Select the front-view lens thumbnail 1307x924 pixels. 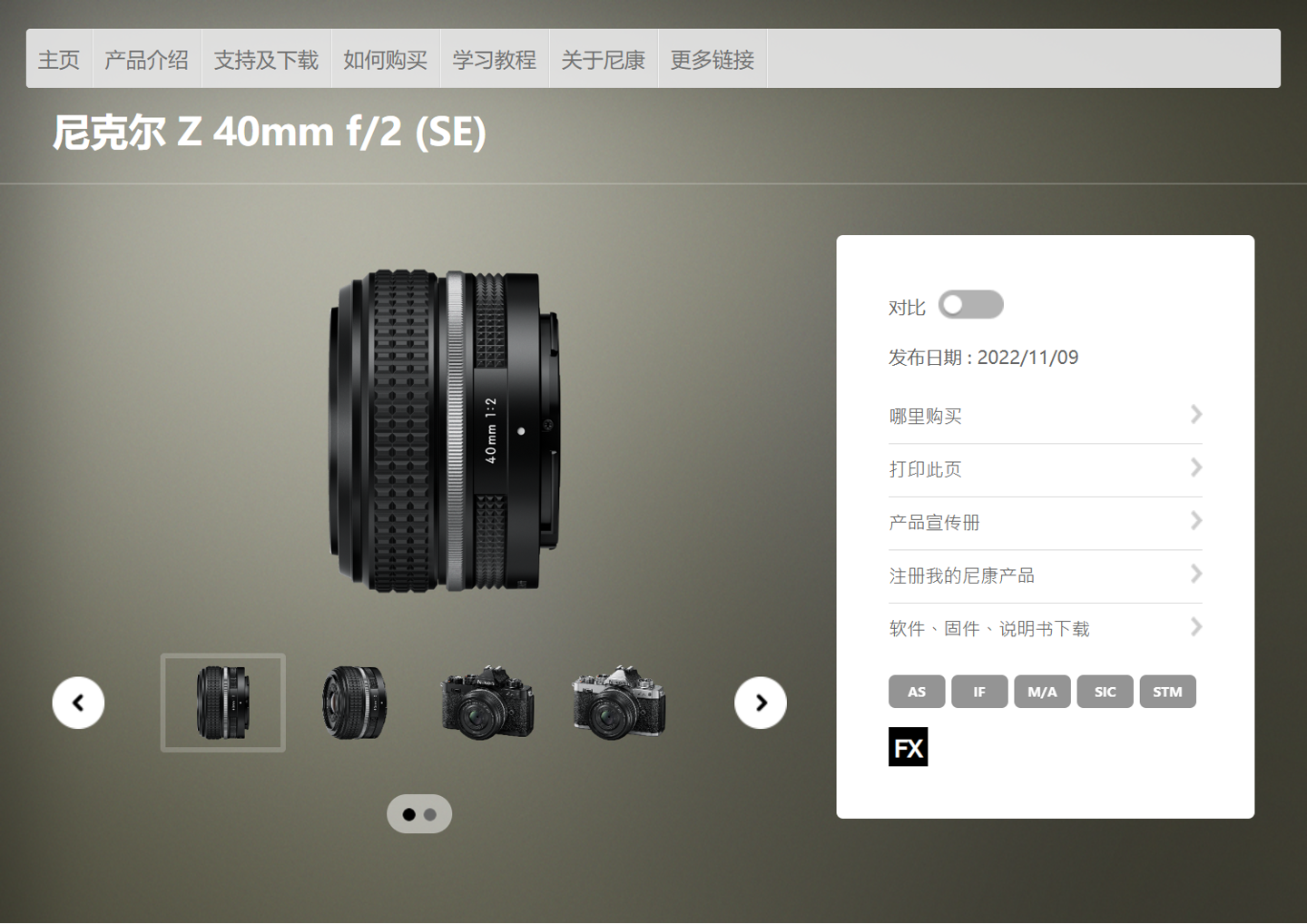point(355,703)
